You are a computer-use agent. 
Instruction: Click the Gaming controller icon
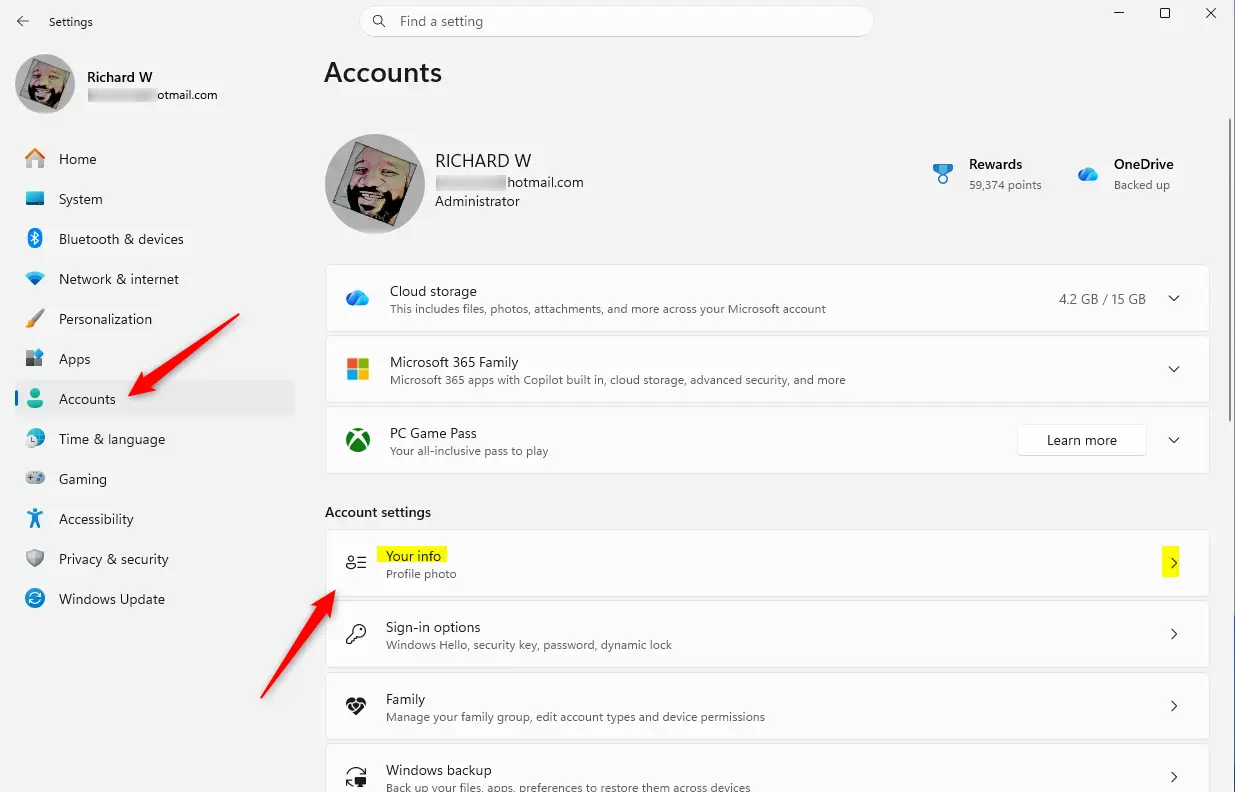pos(35,479)
